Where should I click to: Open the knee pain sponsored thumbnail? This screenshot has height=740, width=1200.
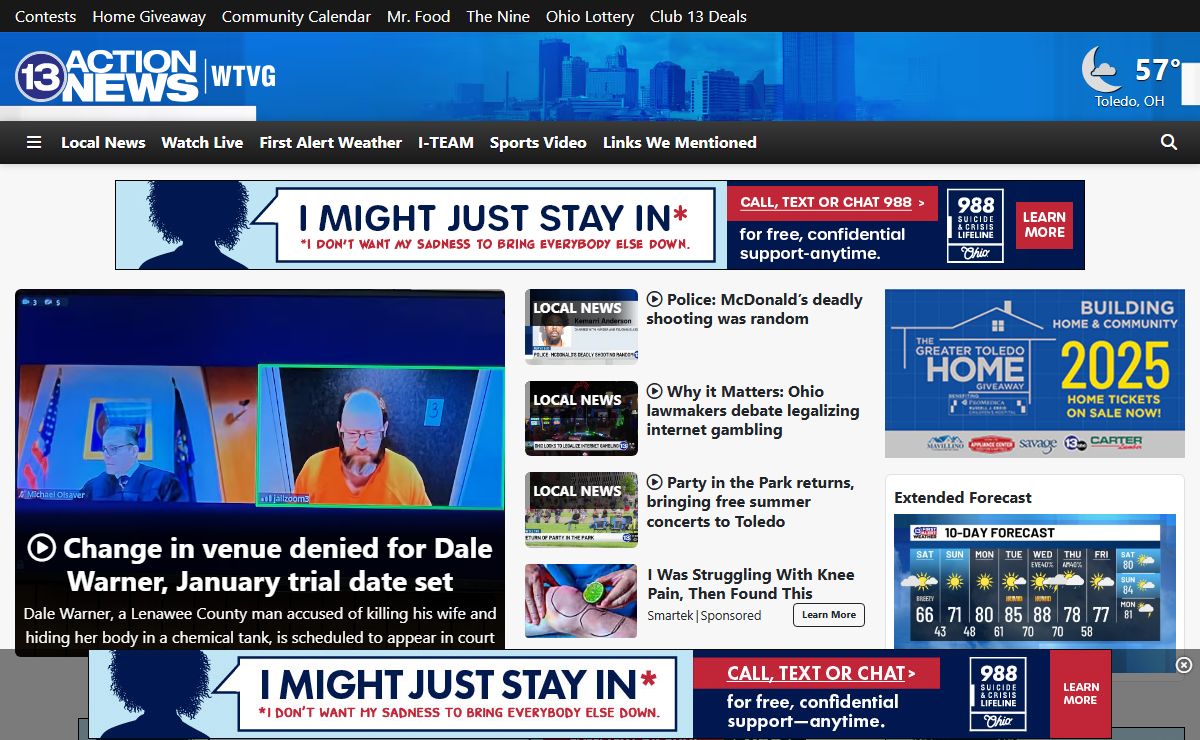click(581, 601)
